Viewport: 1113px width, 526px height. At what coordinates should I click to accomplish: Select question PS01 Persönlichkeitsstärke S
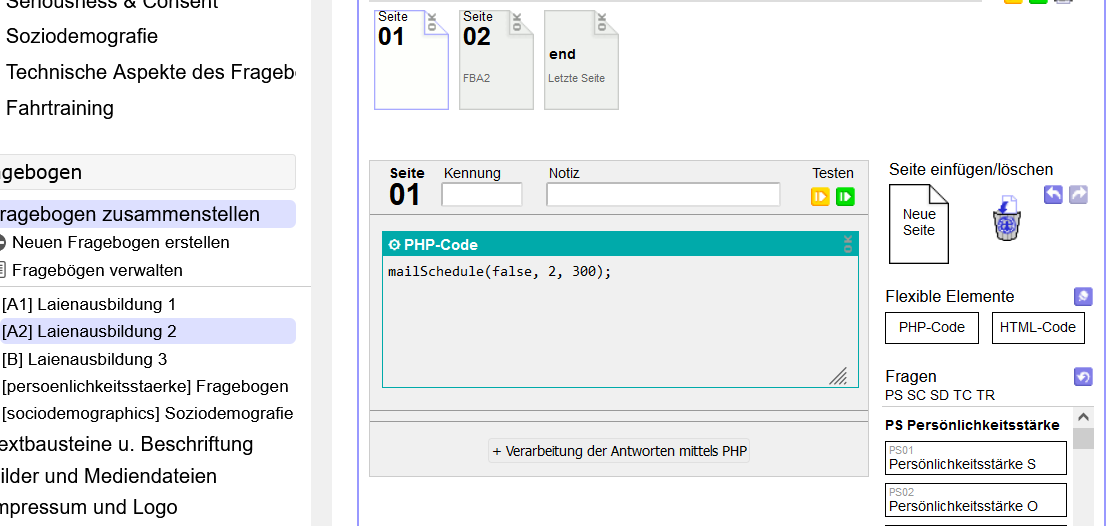coord(975,458)
